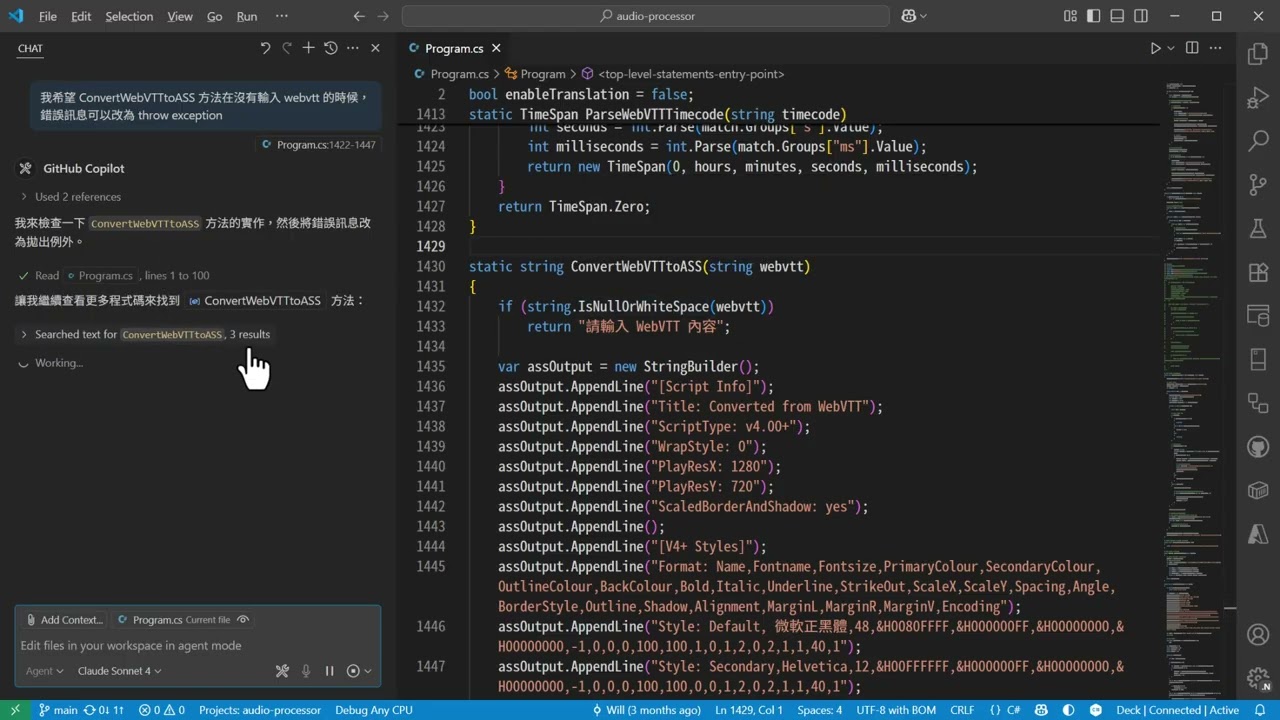Go forward with the right arrow
Viewport: 1280px width, 720px height.
(383, 16)
